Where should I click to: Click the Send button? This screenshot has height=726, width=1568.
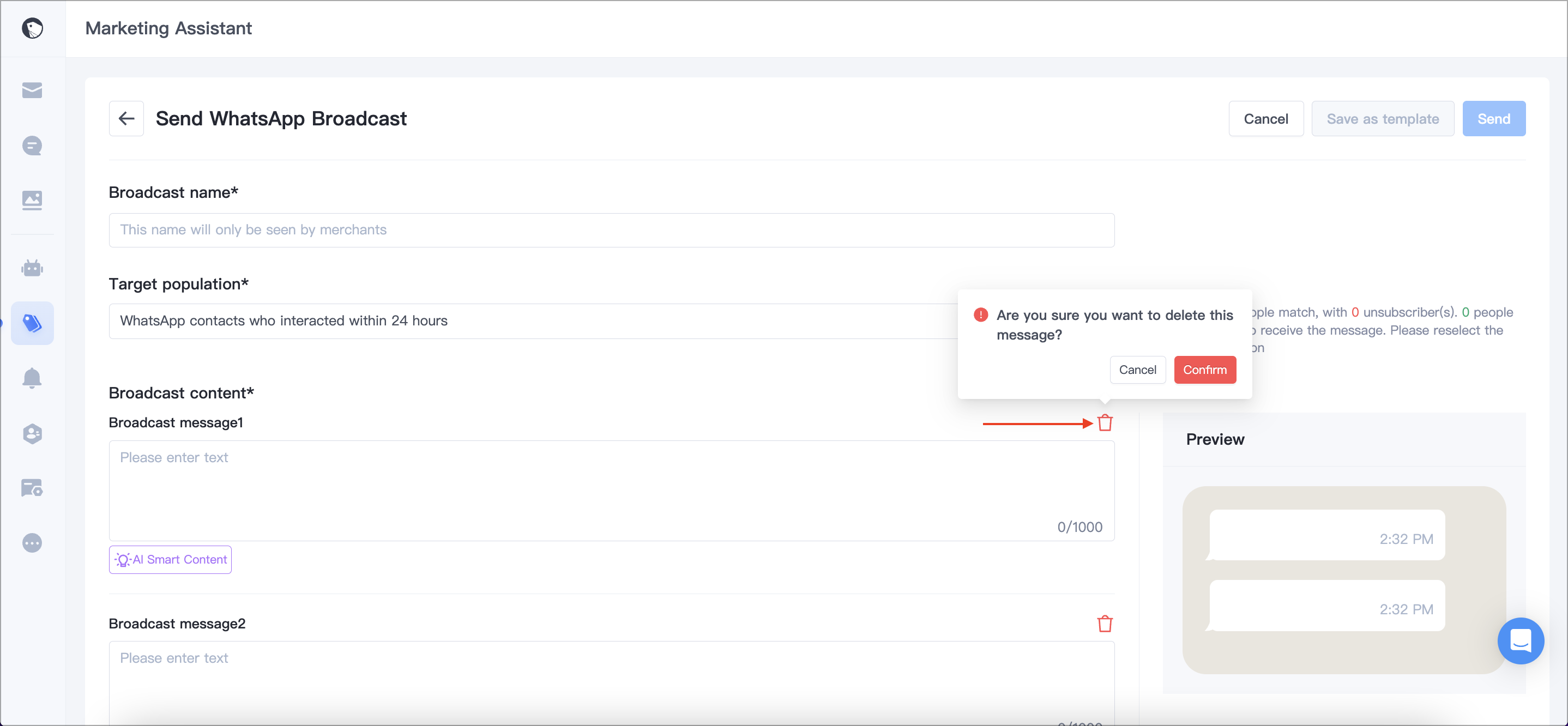click(1494, 119)
